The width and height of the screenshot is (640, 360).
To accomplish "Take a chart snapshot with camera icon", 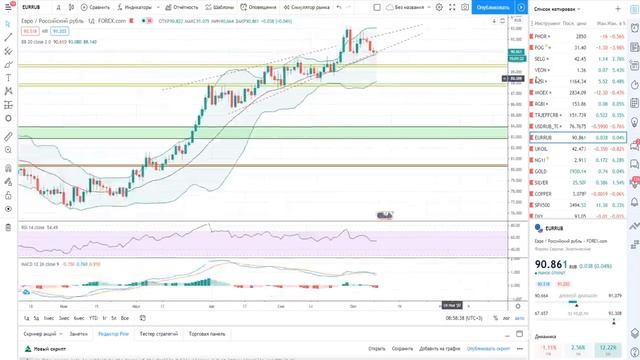I will (x=465, y=7).
